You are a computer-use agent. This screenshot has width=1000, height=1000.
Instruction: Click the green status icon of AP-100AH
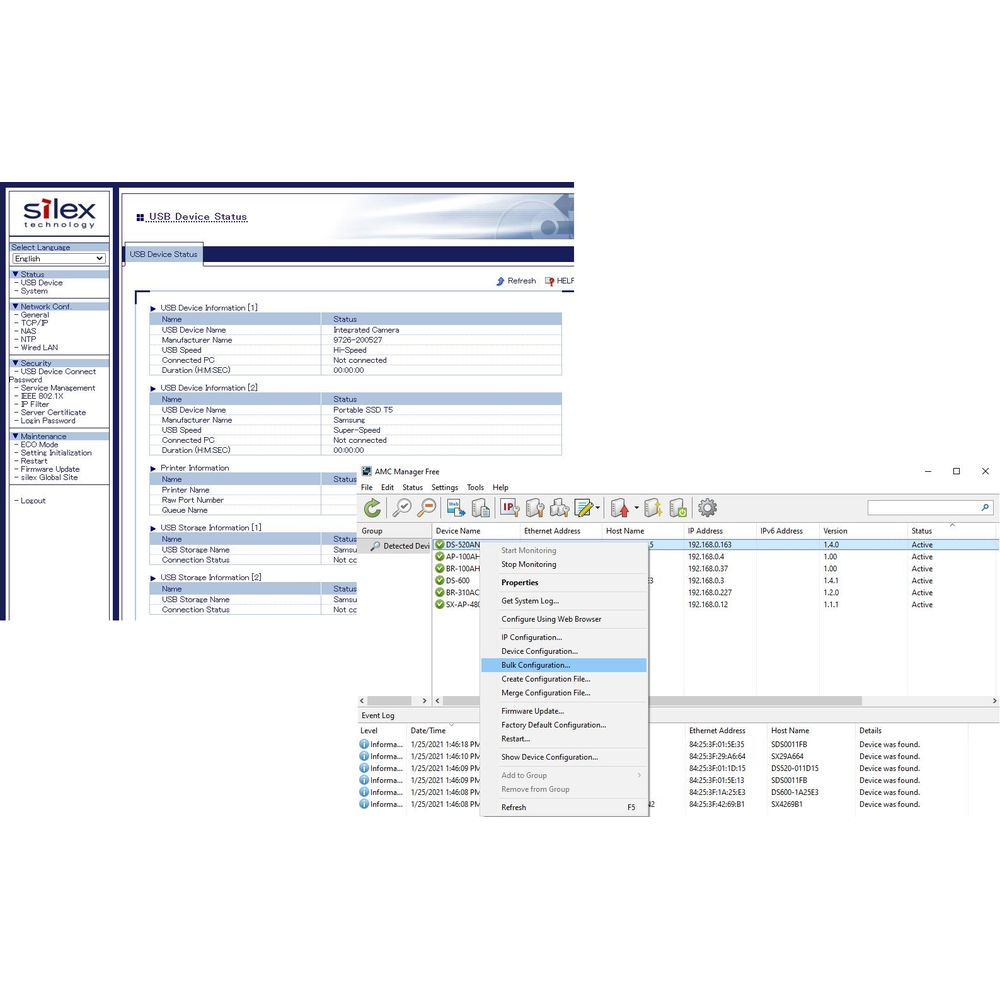(x=439, y=557)
